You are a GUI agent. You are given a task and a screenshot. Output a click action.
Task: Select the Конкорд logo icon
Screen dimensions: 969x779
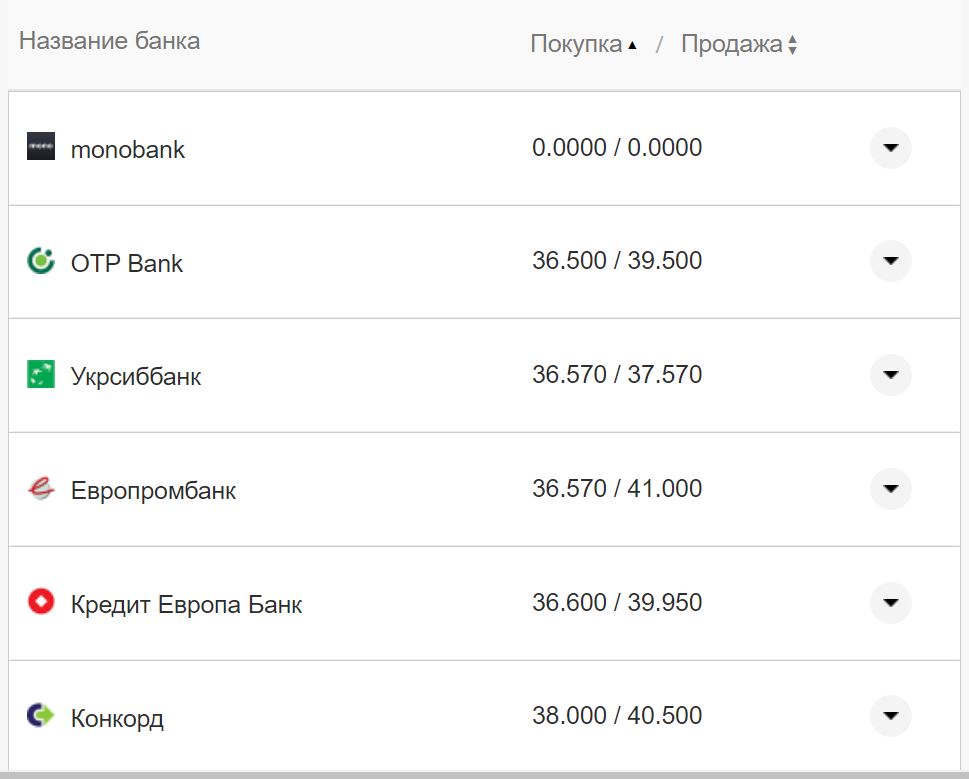(40, 716)
